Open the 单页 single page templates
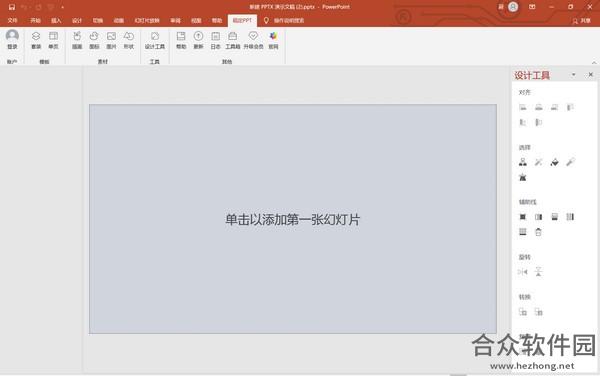The image size is (600, 376). click(53, 40)
